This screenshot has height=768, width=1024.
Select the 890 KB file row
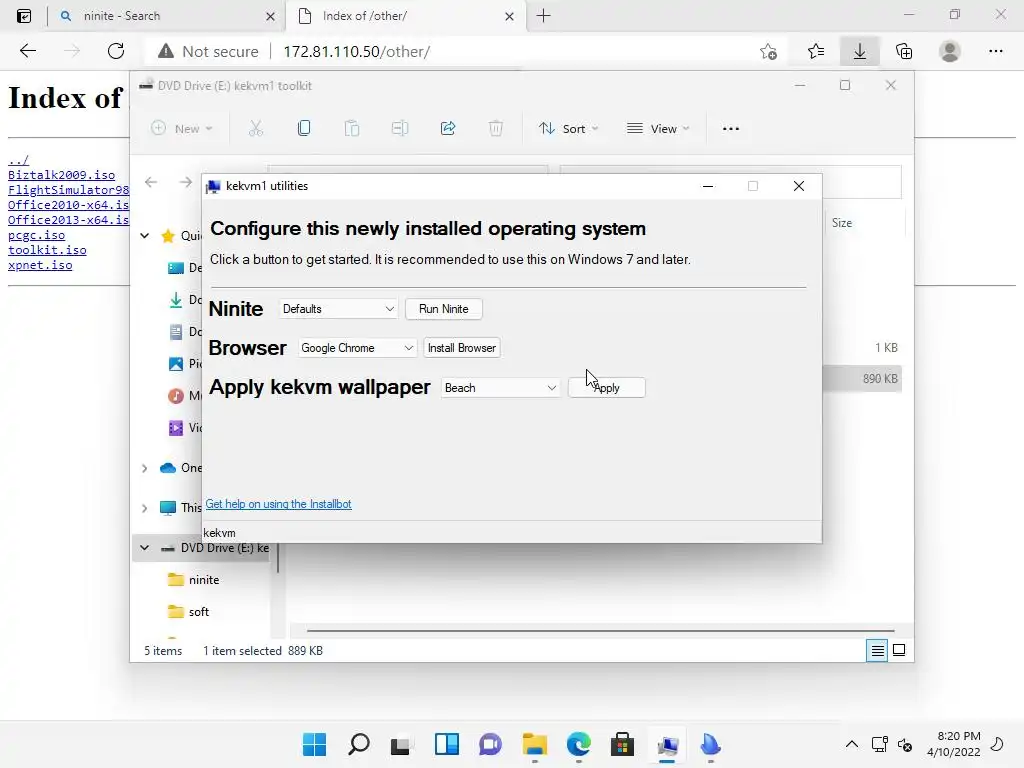tap(862, 379)
